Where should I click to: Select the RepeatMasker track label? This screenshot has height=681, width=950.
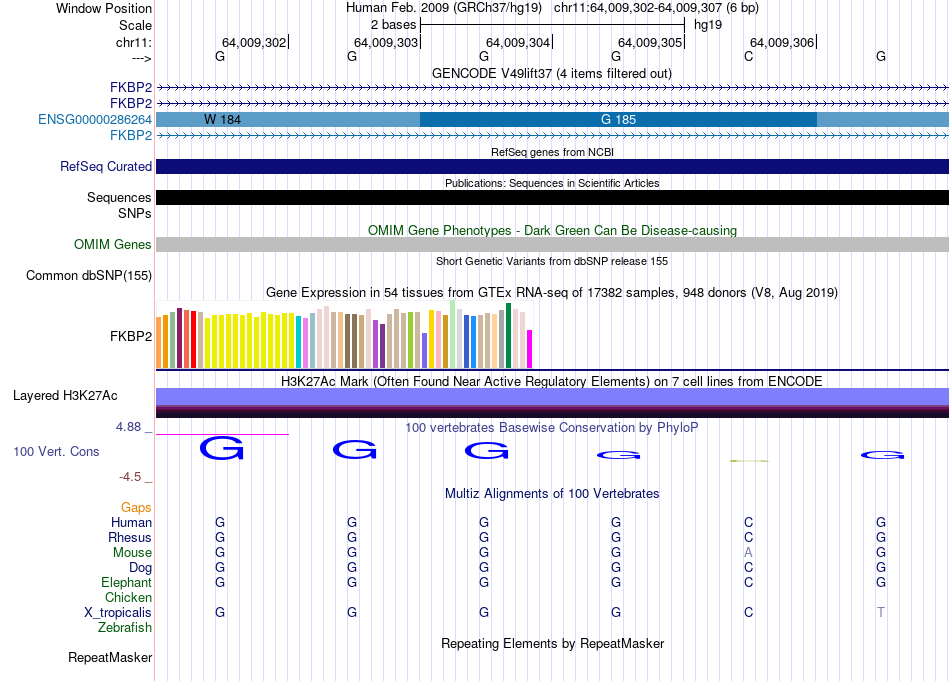[x=110, y=657]
